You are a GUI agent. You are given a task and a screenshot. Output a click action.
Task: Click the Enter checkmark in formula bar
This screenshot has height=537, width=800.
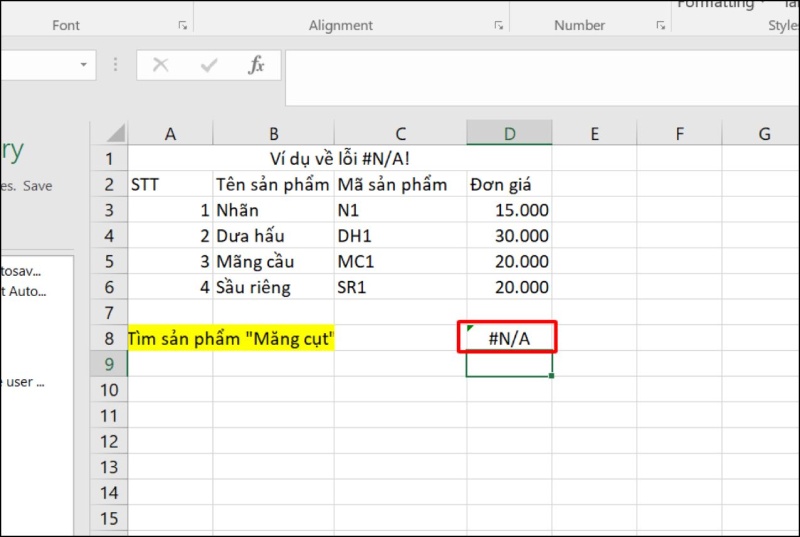(209, 65)
